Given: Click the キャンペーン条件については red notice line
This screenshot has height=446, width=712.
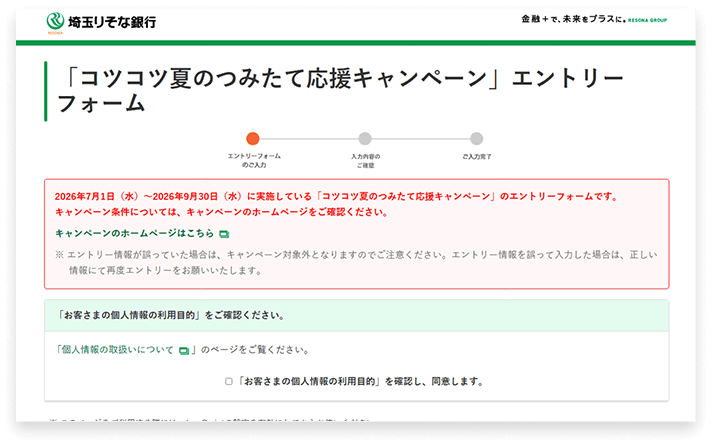Looking at the screenshot, I should 222,212.
